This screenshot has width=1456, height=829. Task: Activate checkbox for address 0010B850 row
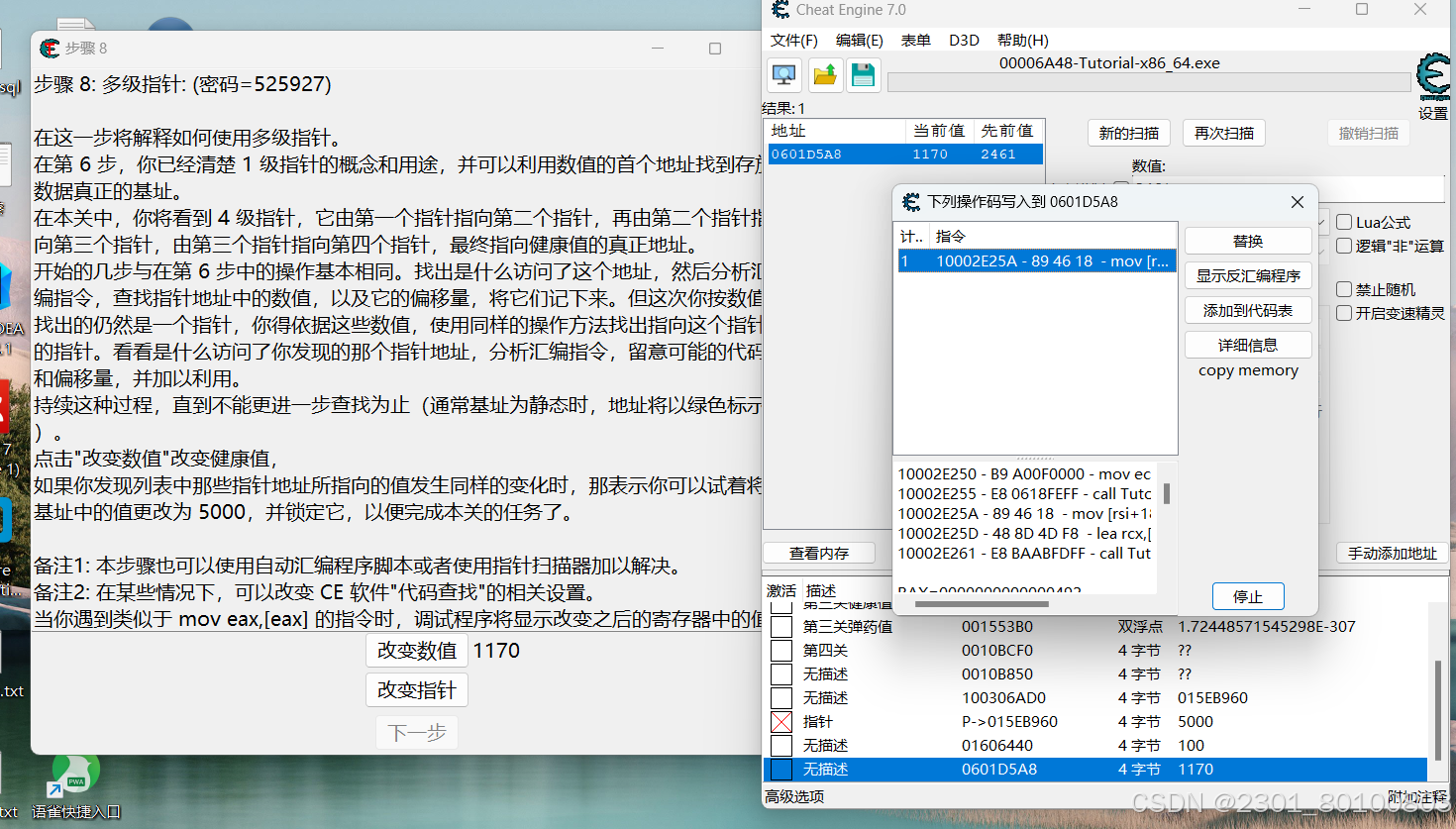click(x=781, y=674)
